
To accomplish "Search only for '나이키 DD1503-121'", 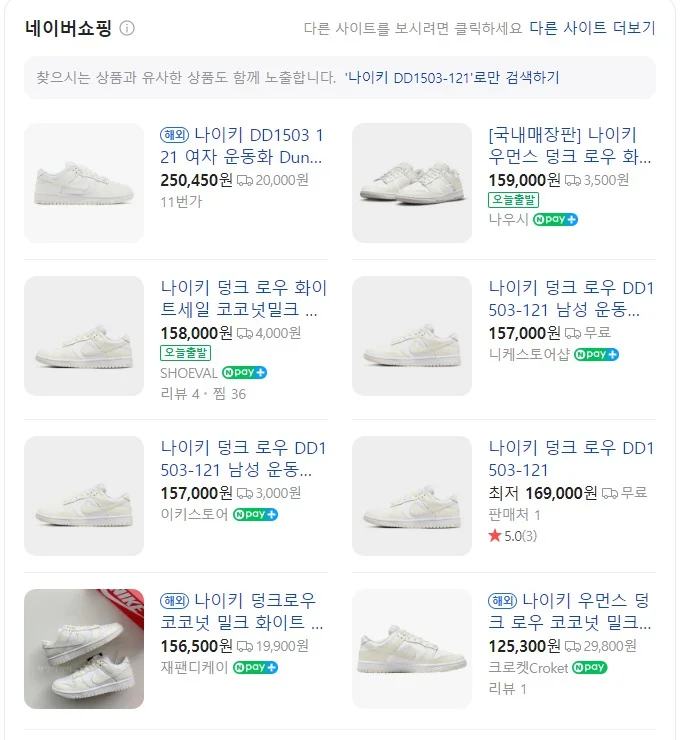I will click(452, 77).
